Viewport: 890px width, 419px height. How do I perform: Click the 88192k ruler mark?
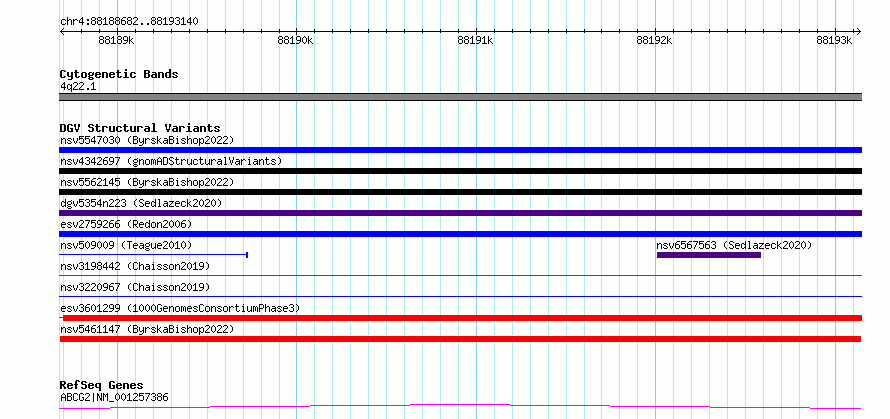654,40
